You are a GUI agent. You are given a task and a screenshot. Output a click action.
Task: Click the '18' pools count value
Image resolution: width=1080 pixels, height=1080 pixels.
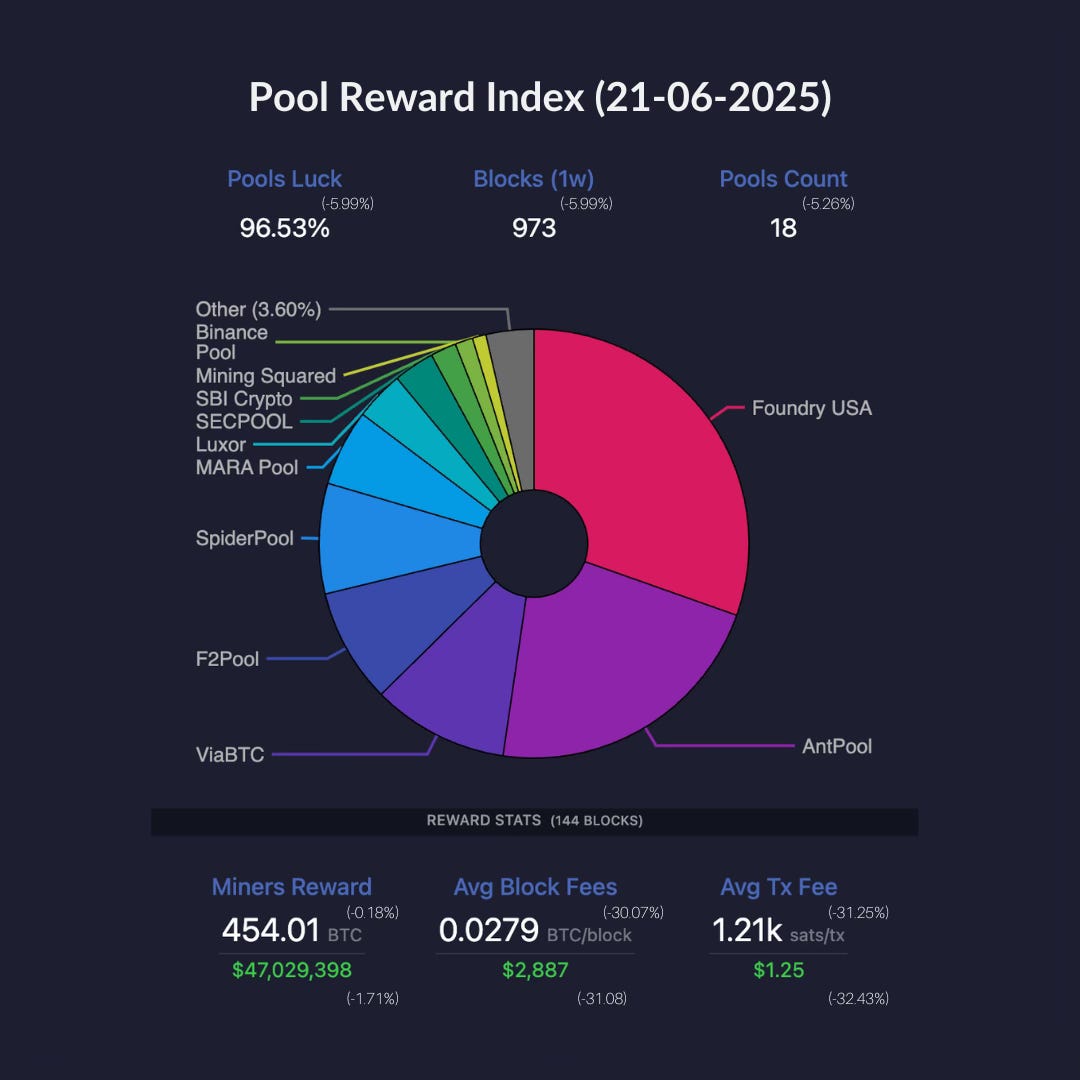(x=783, y=228)
